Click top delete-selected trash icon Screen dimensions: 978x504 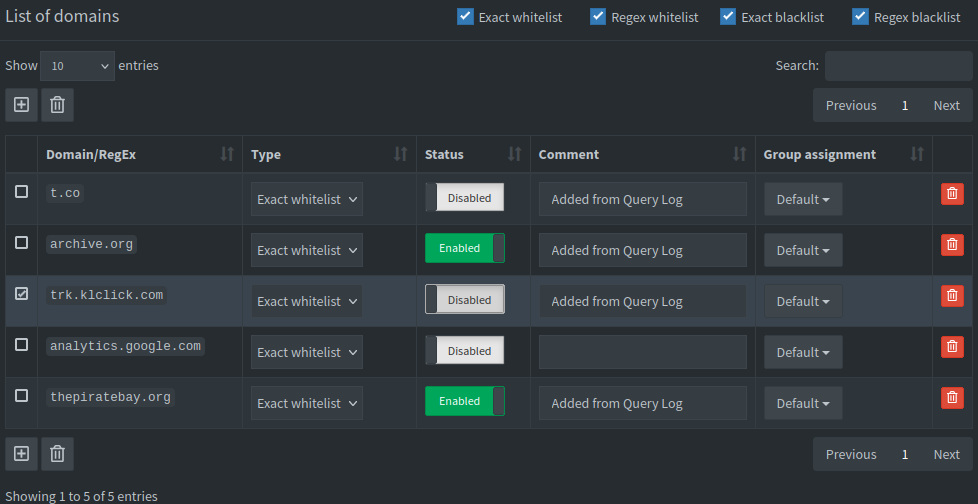57,105
